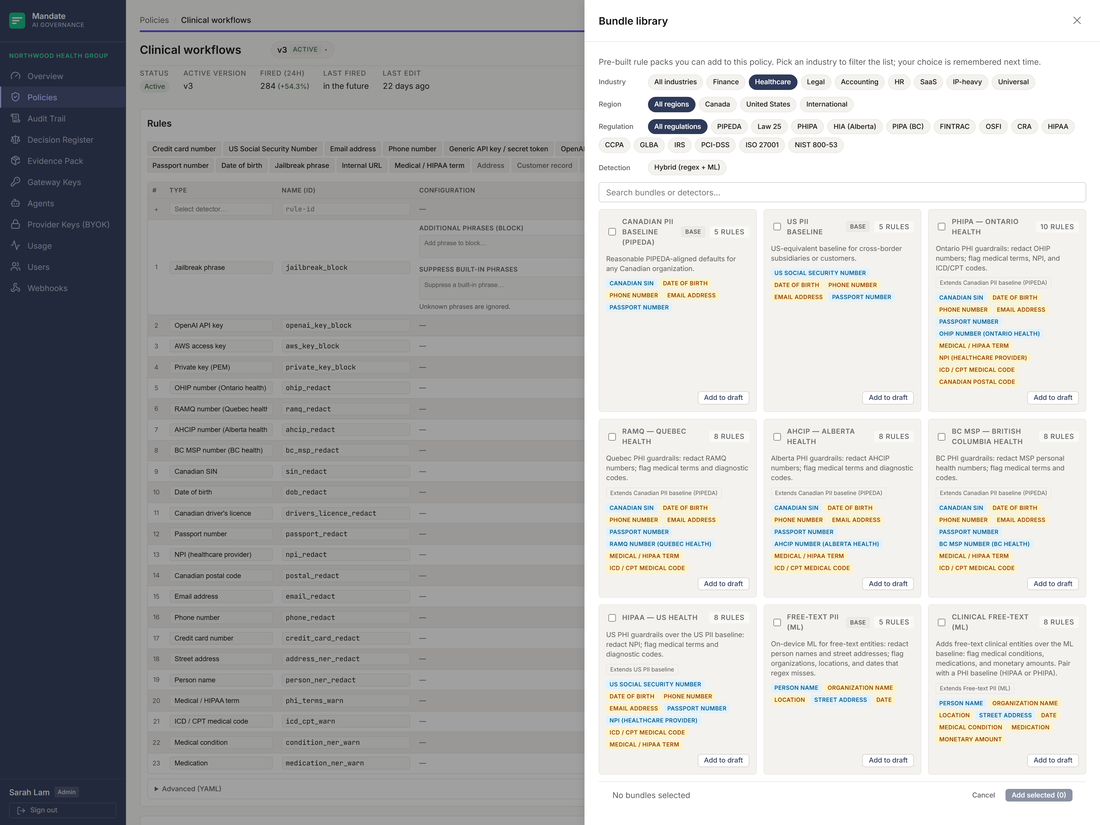Screen dimensions: 1100x825
Task: Close the Bundle library panel
Action: (x=1077, y=20)
